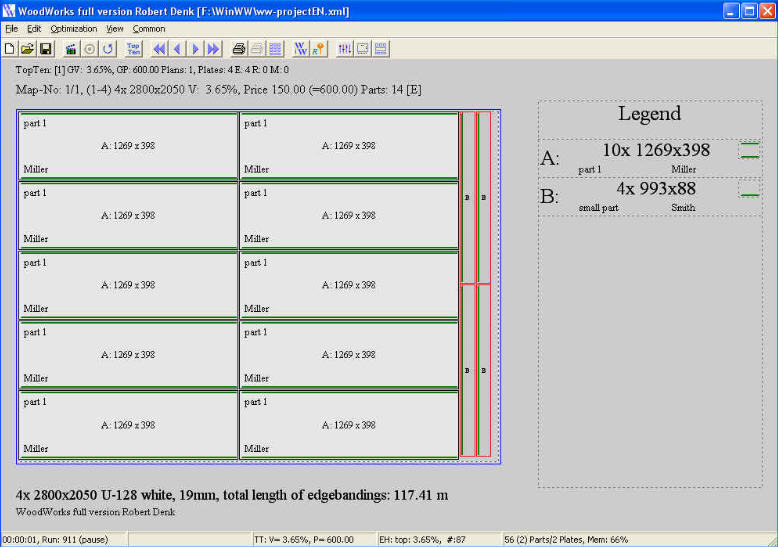Click the Map-No 1/1 info line

[x=218, y=90]
